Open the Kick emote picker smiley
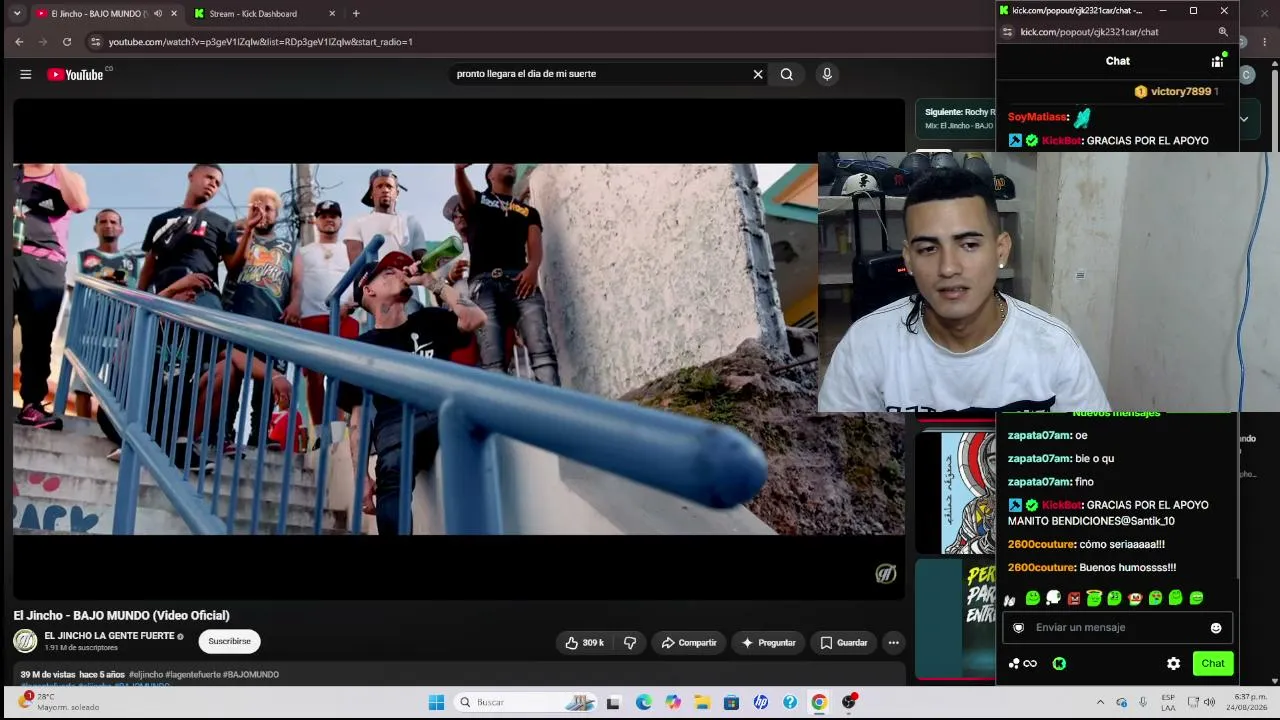This screenshot has height=720, width=1280. [x=1216, y=628]
